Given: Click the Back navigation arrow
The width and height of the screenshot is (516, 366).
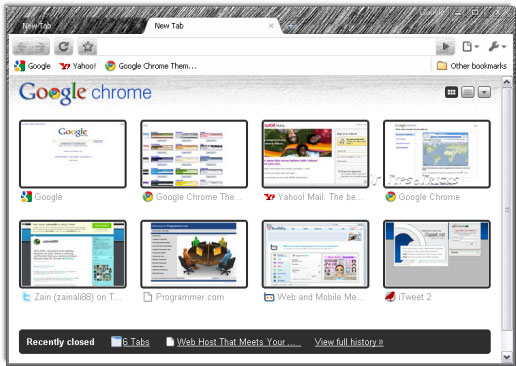Looking at the screenshot, I should [22, 47].
